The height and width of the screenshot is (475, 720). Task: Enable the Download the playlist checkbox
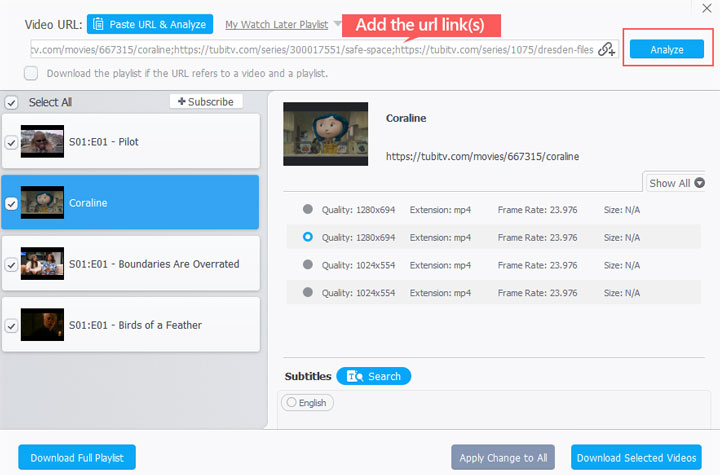pyautogui.click(x=31, y=73)
